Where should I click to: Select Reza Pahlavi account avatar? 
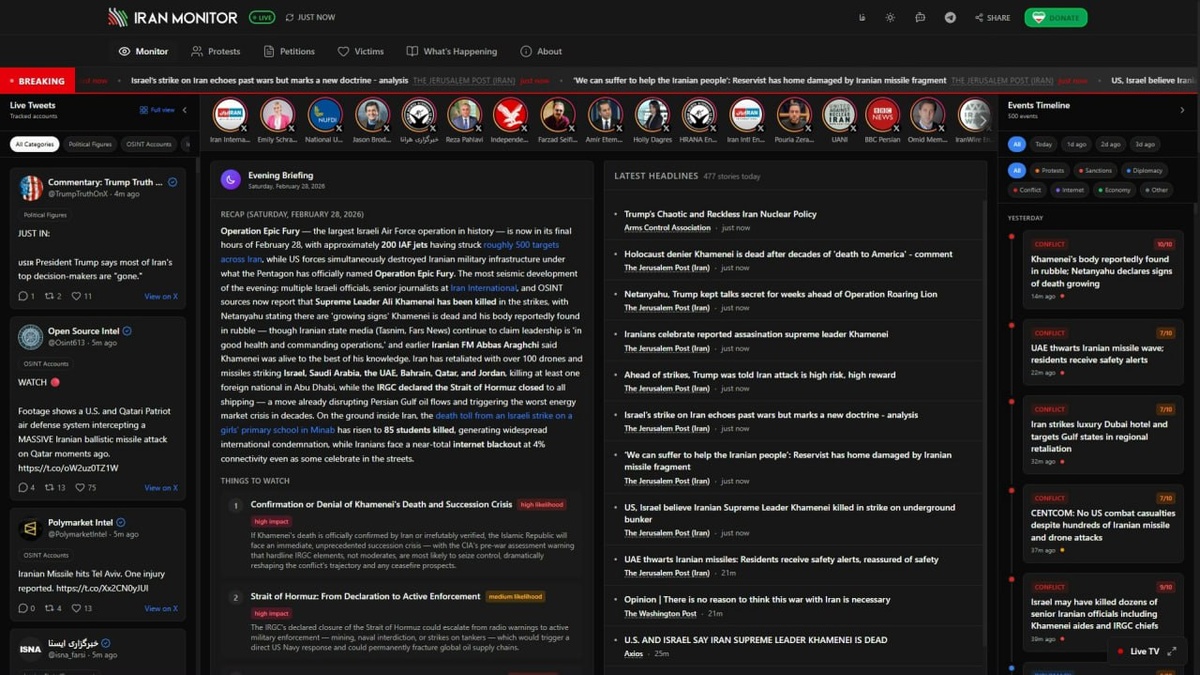[x=464, y=116]
